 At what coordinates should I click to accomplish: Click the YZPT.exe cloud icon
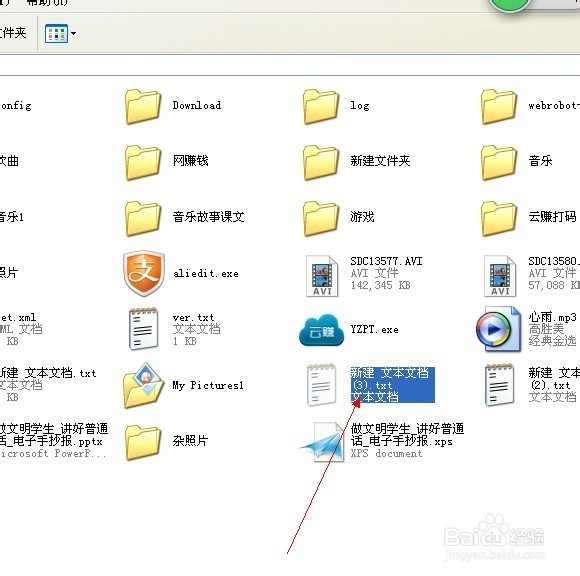pos(321,330)
